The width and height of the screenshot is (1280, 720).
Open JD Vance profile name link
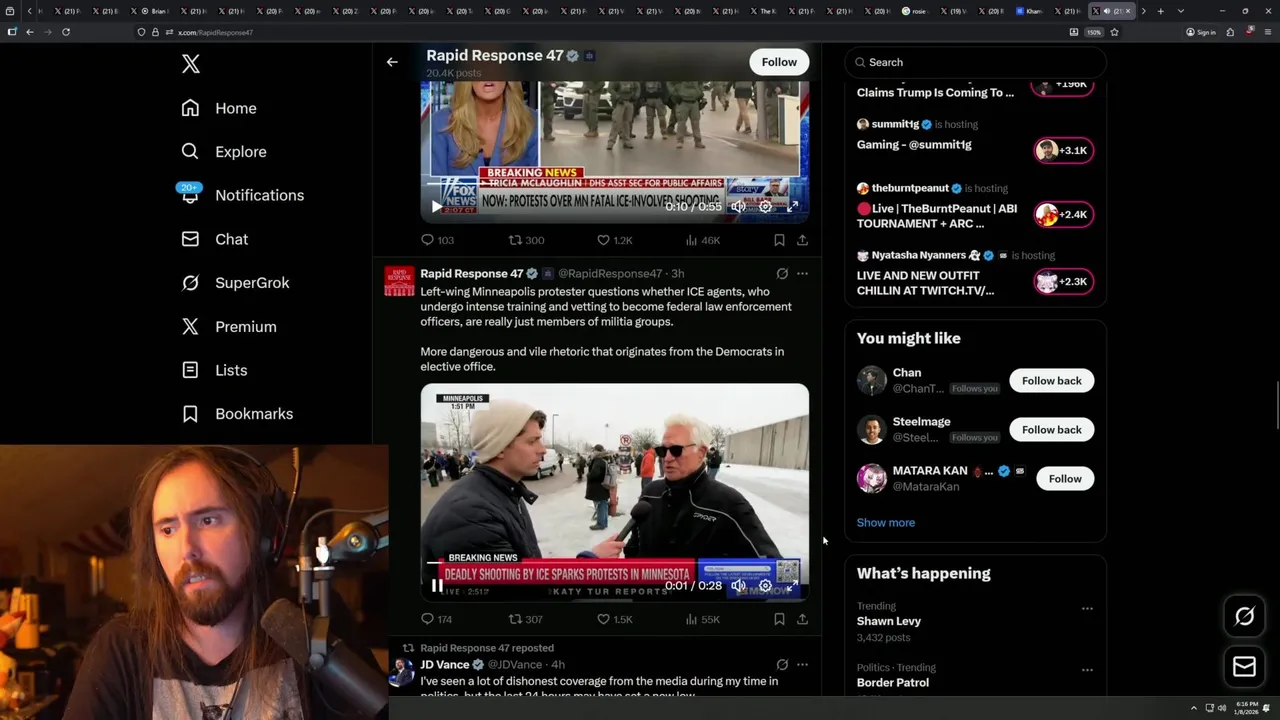(x=445, y=664)
